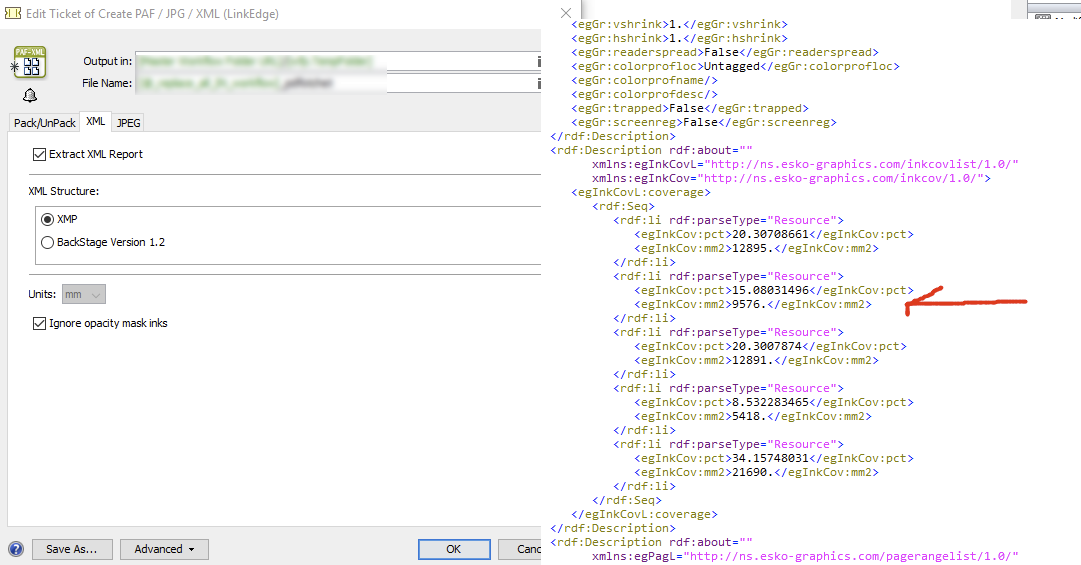Toggle Extract XML Report checkbox
Viewport: 1081px width, 565px height.
click(39, 154)
